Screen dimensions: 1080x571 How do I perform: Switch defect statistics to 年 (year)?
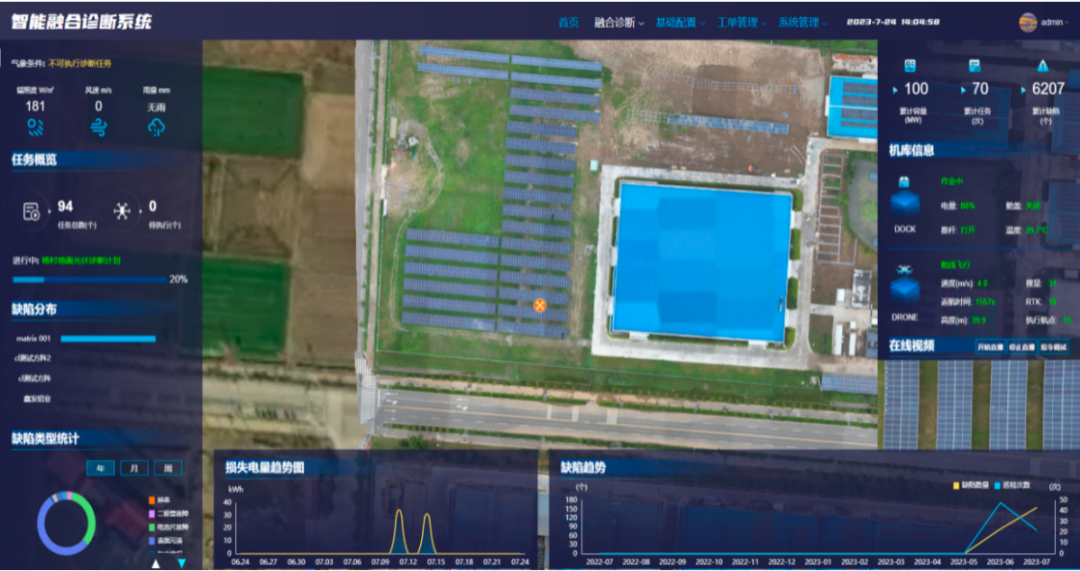coord(100,468)
